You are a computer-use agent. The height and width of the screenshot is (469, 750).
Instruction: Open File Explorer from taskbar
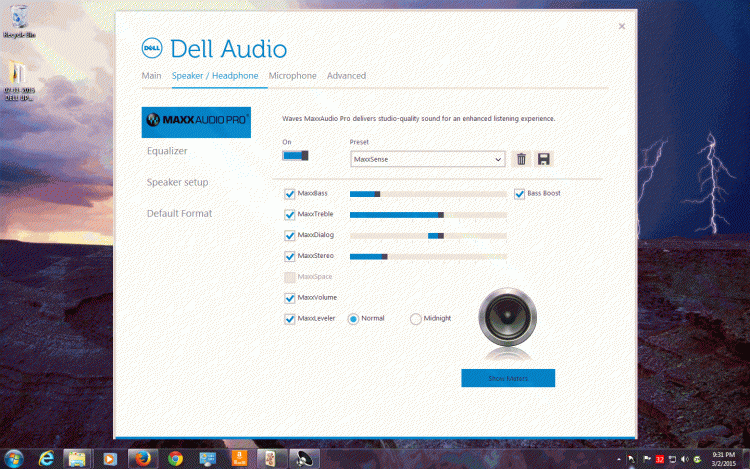(x=77, y=459)
